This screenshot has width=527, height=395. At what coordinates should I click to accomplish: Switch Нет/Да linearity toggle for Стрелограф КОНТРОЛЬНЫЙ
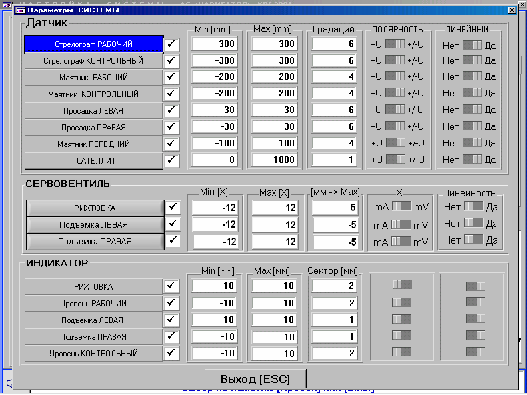pyautogui.click(x=472, y=60)
